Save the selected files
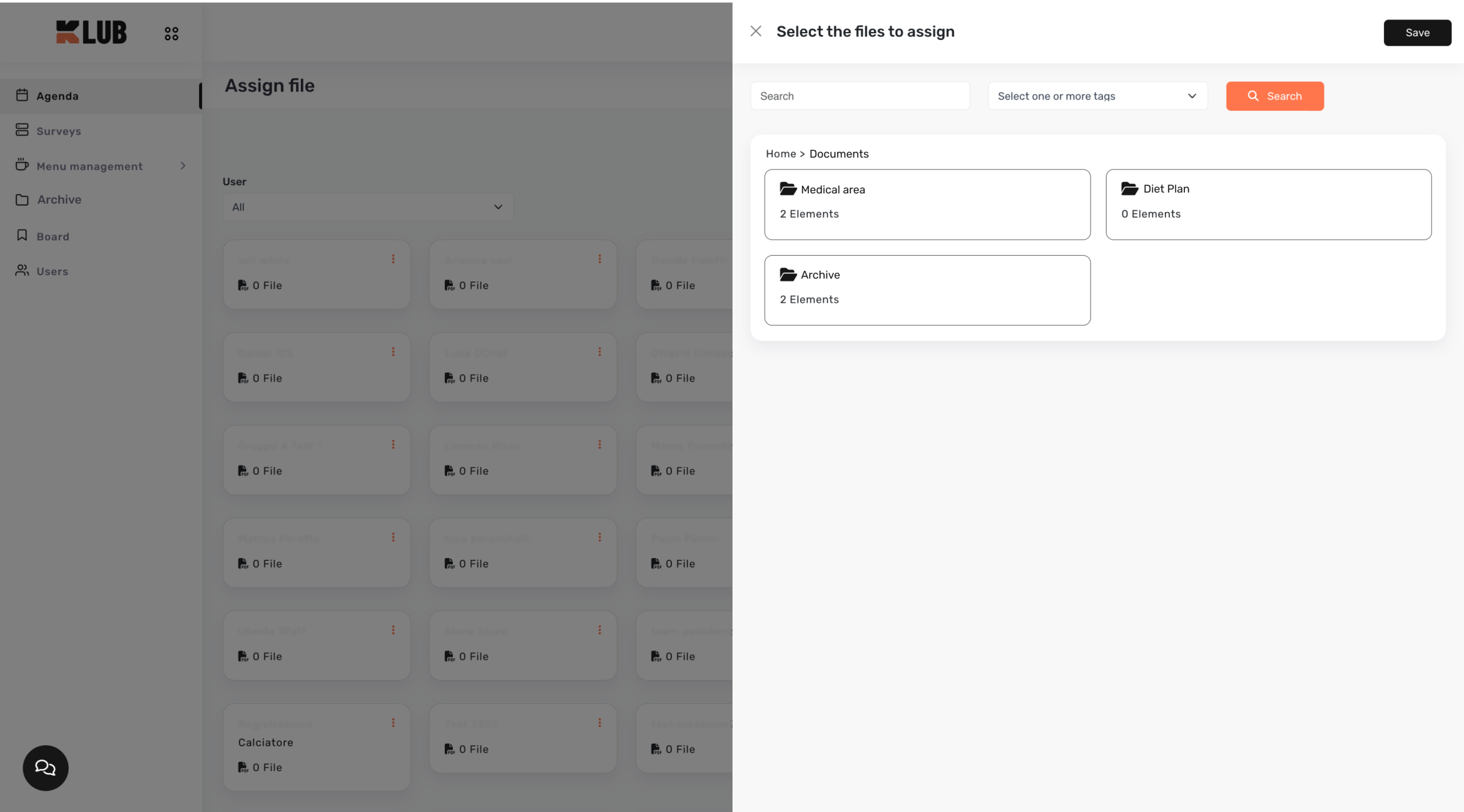1464x812 pixels. 1417,33
